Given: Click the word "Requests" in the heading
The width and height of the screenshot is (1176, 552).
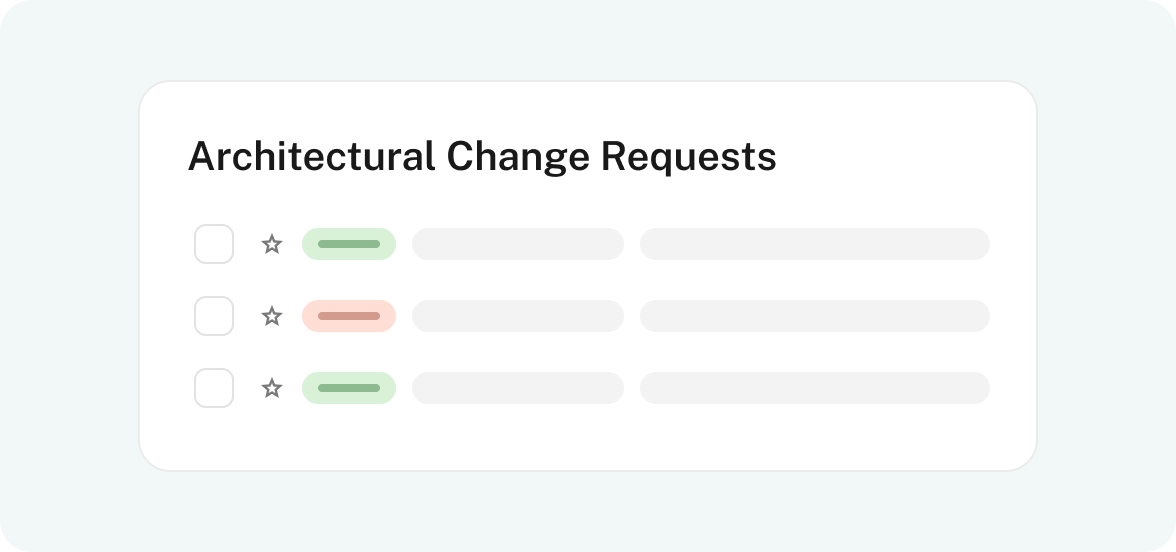Looking at the screenshot, I should [688, 158].
